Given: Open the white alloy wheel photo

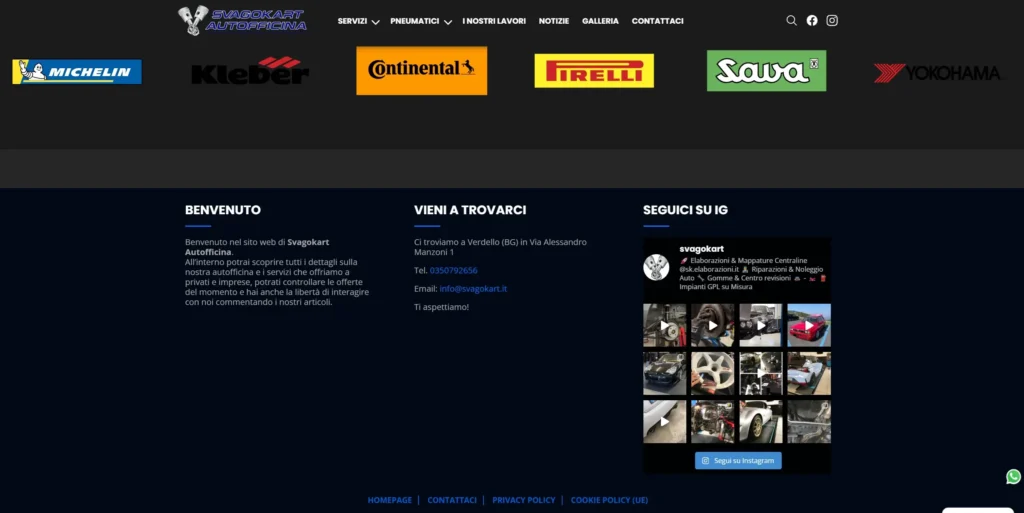Looking at the screenshot, I should (x=712, y=373).
